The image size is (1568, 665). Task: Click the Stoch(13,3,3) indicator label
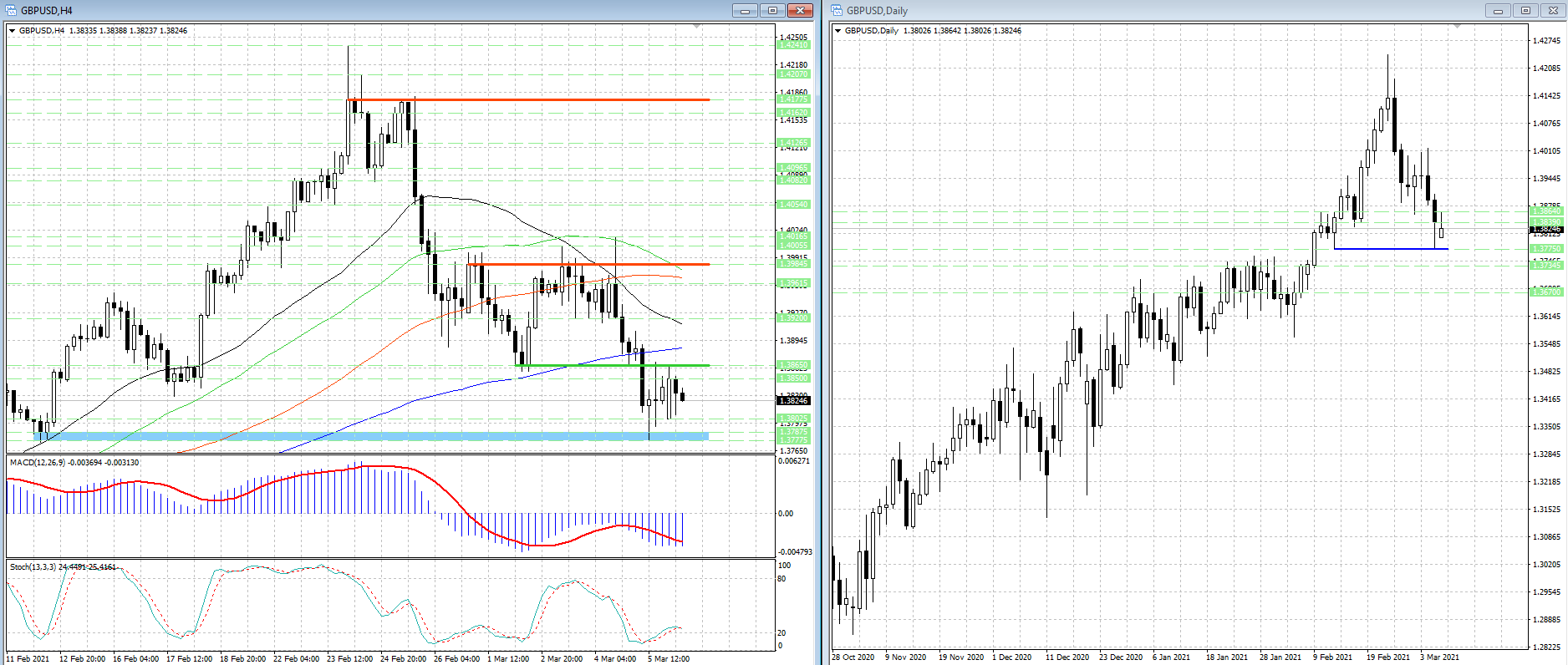click(x=33, y=567)
